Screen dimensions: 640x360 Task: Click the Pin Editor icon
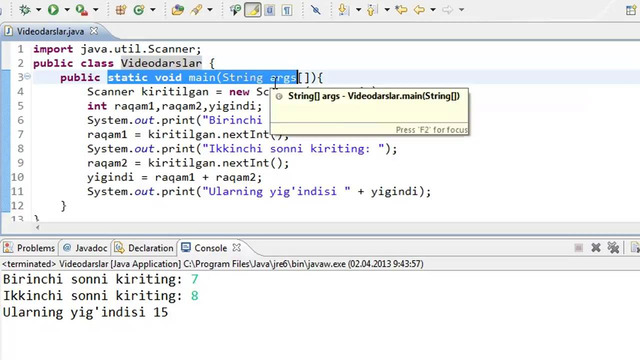(x=316, y=9)
